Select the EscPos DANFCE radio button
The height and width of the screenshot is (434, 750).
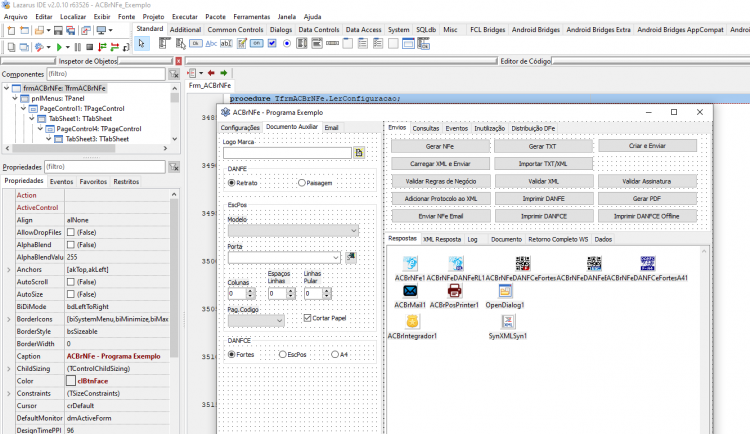pyautogui.click(x=283, y=355)
